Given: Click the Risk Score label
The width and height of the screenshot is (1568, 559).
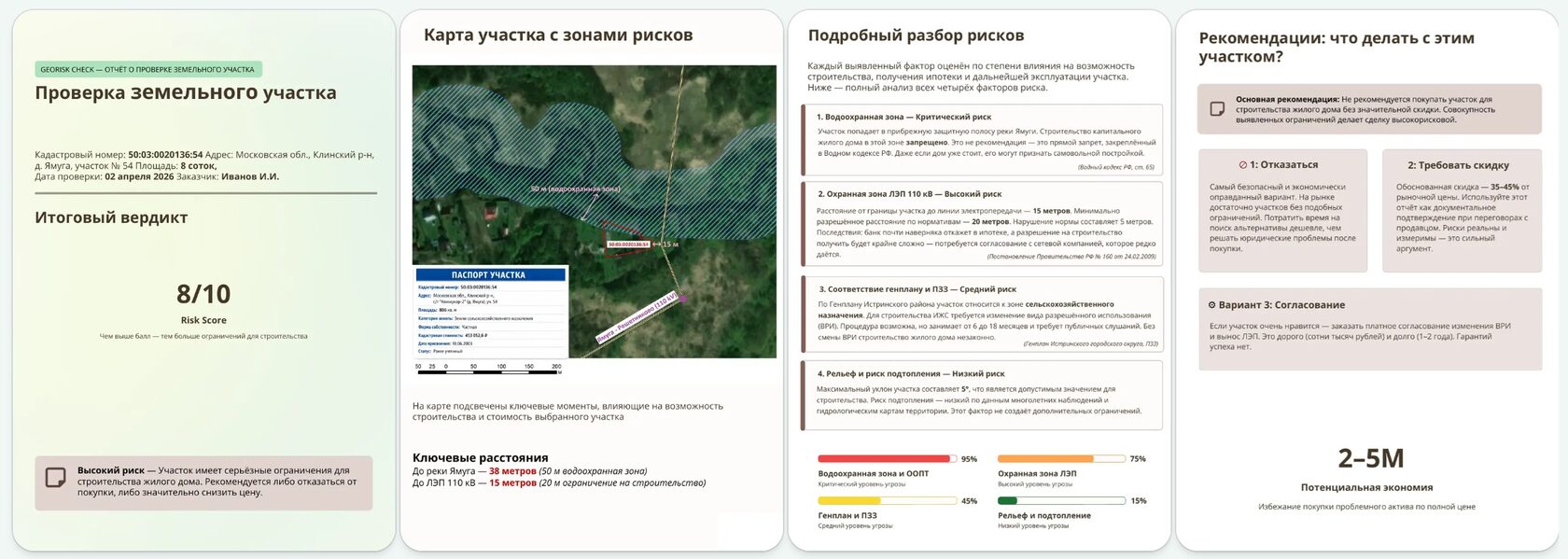Looking at the screenshot, I should coord(203,320).
